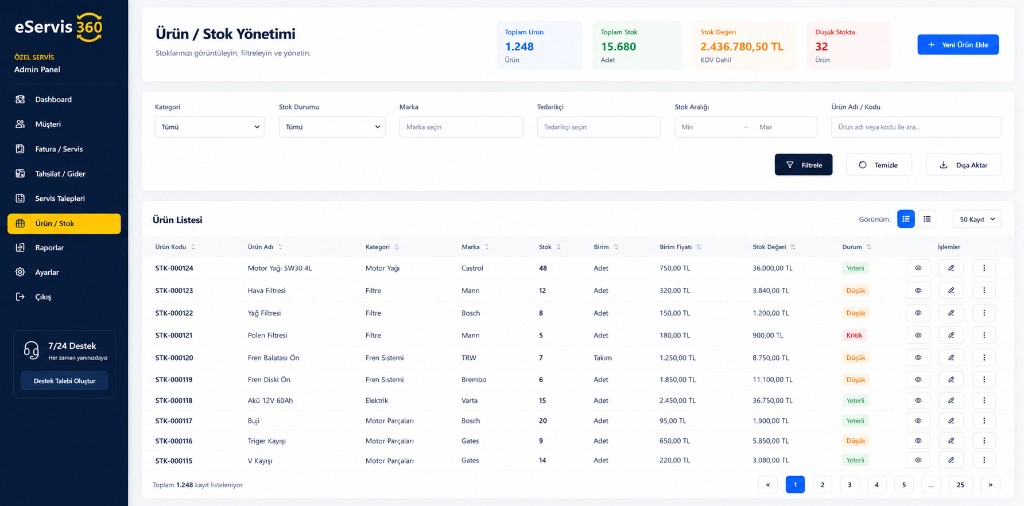Screen dimensions: 1024x506
Task: View Polen Filtresi row with eye icon
Action: pyautogui.click(x=918, y=336)
